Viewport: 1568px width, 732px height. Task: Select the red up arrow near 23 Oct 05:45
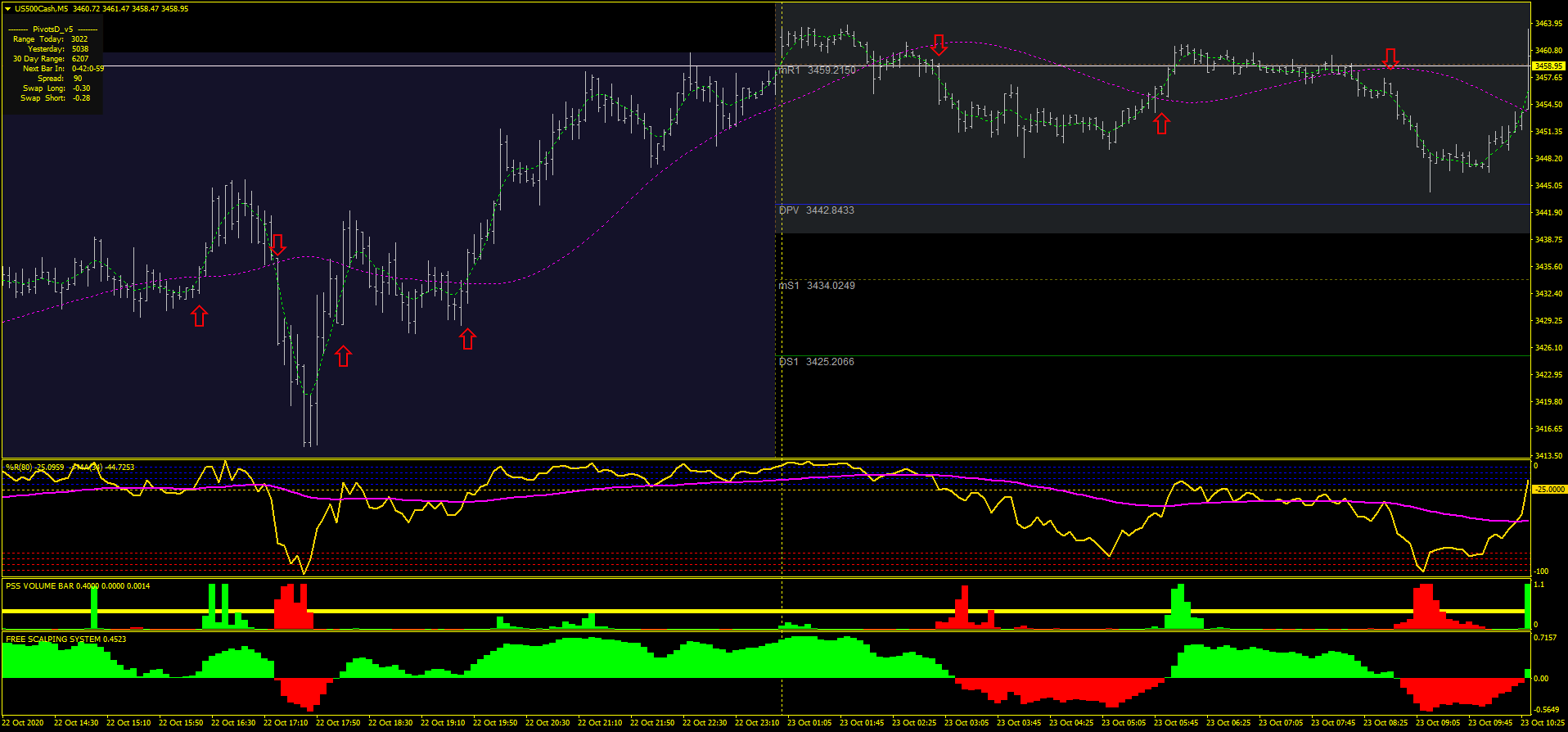point(1161,124)
